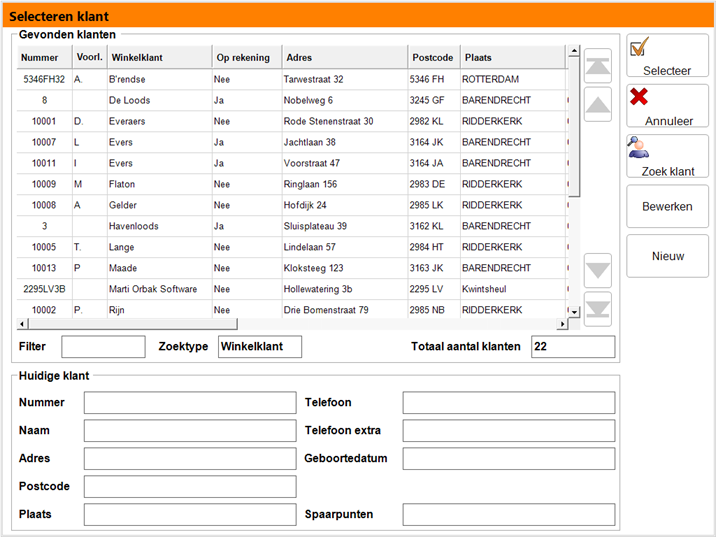Select customer row B'rendse
Screen dimensions: 716x537
(292, 79)
